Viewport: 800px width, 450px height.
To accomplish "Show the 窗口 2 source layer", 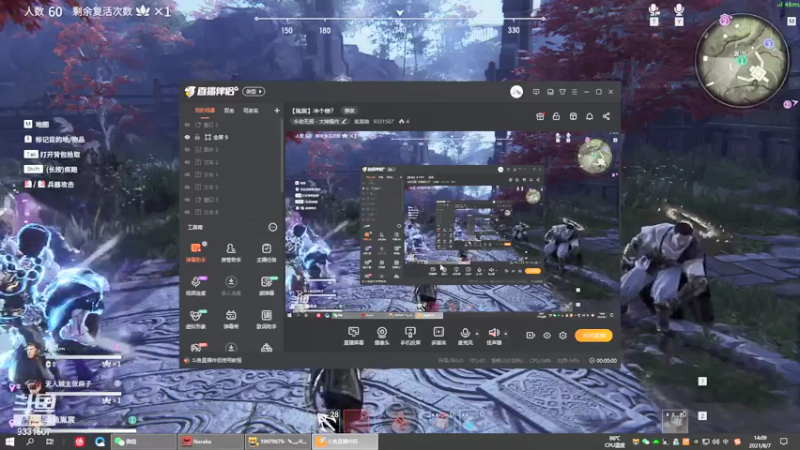I will point(187,124).
